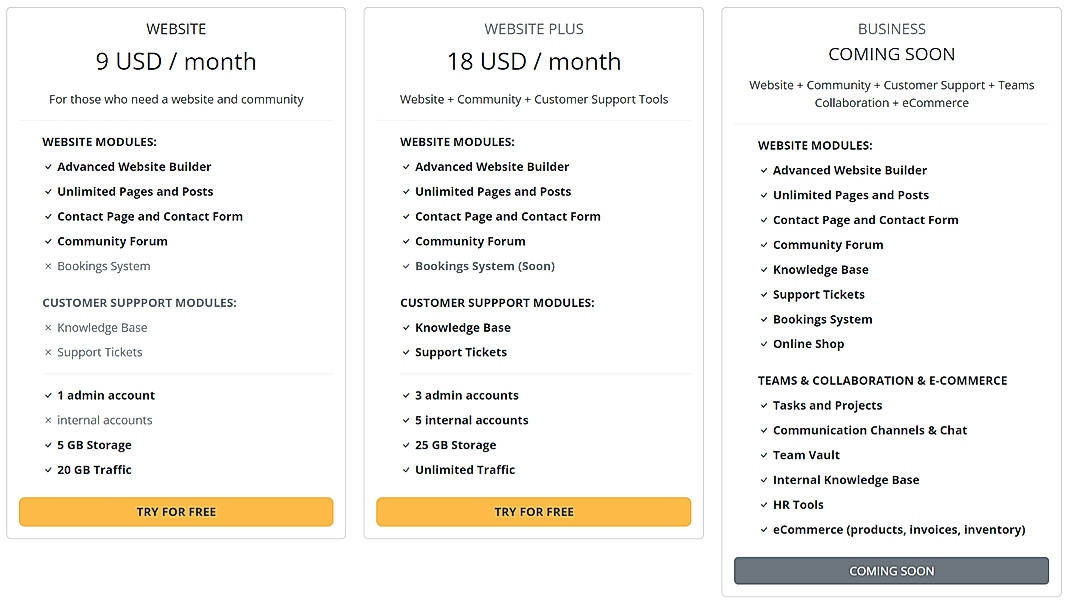Click the checkmark next to HR Tools
The height and width of the screenshot is (605, 1070).
coord(763,504)
